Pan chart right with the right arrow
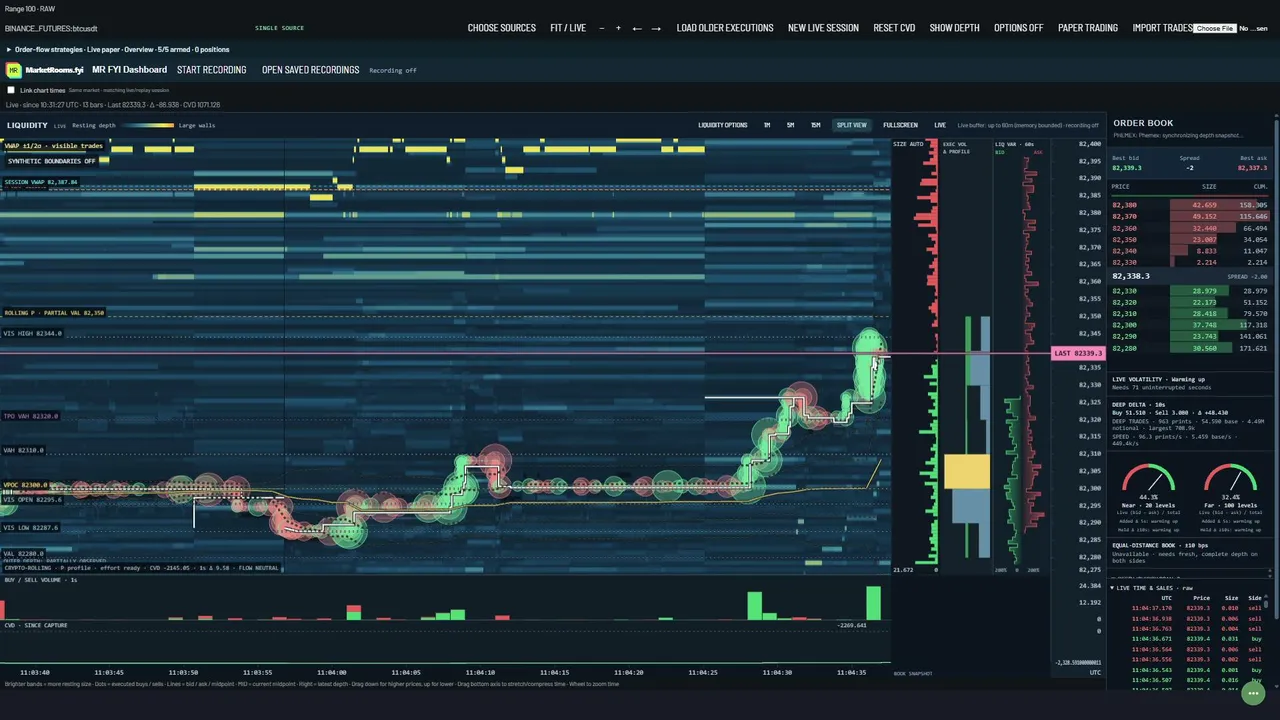The image size is (1280, 720). point(656,28)
